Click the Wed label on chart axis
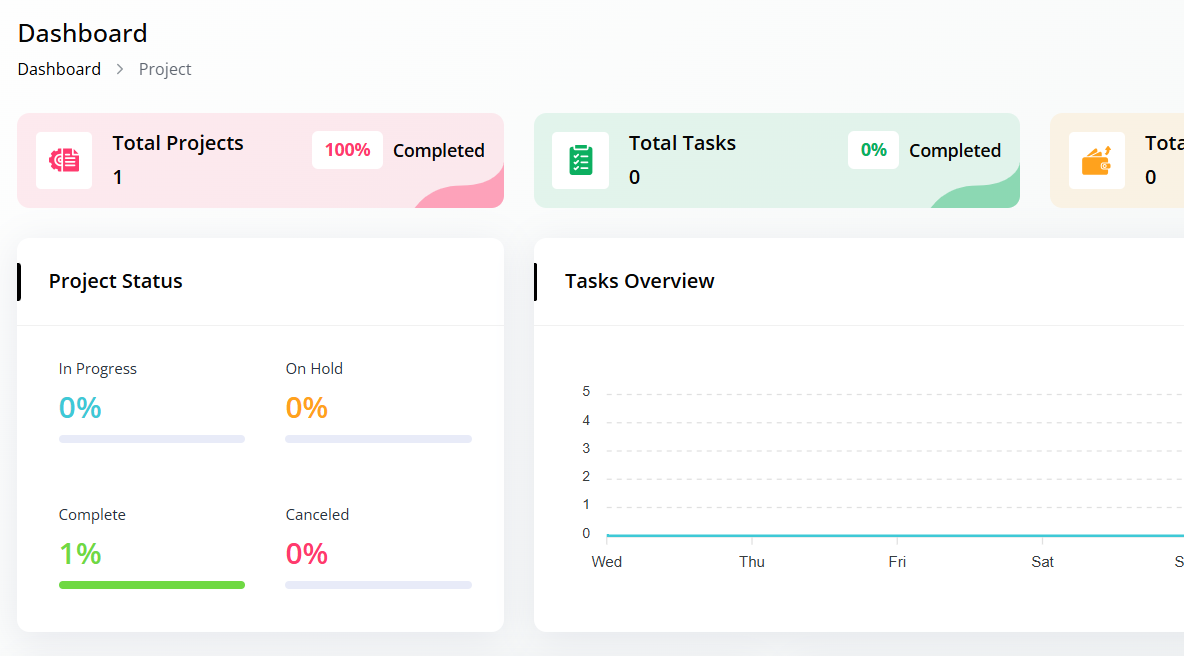This screenshot has width=1184, height=656. click(606, 562)
